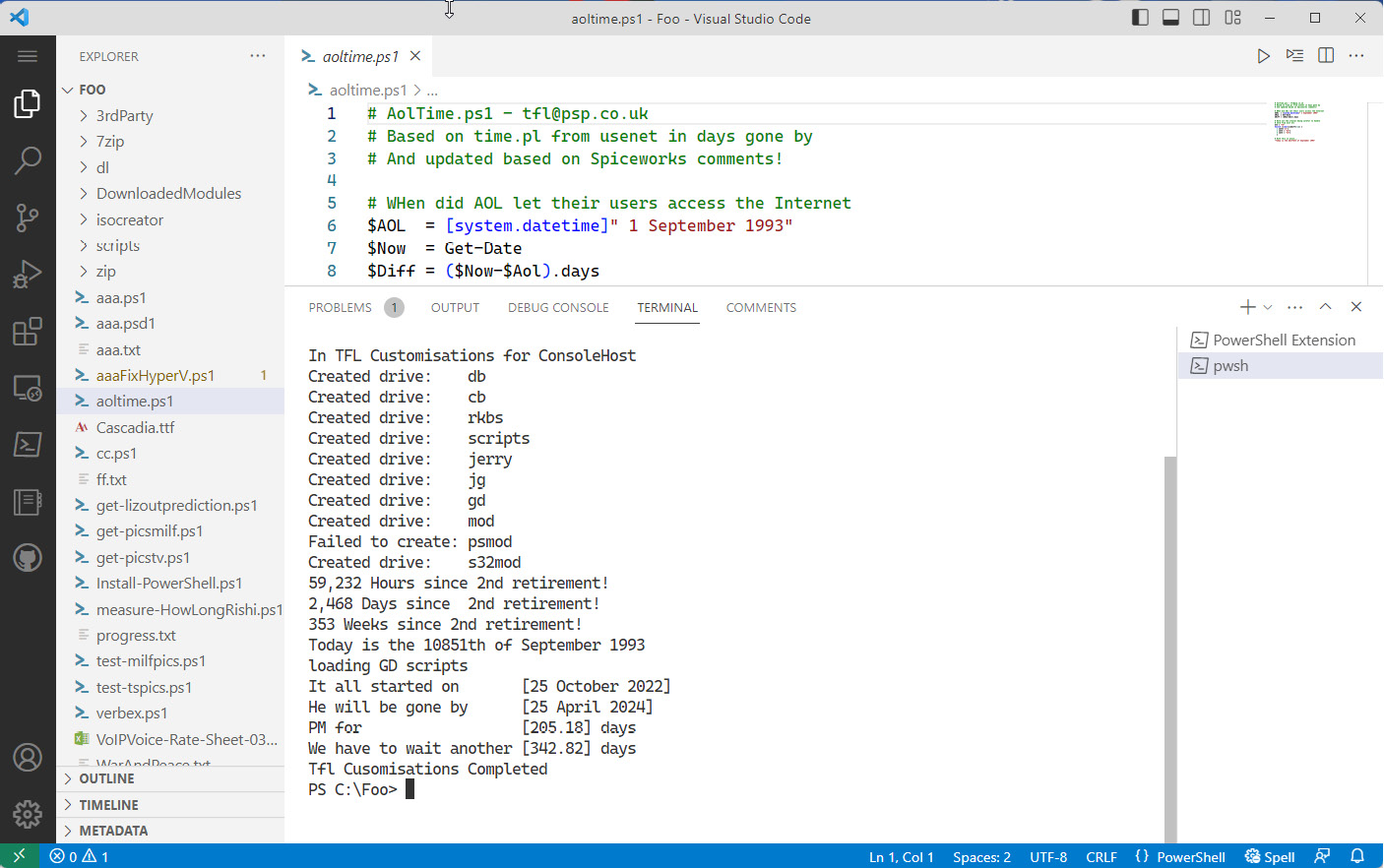Screen dimensions: 1384x868
Task: Open Cascadia.ttf font file
Action: click(170, 427)
